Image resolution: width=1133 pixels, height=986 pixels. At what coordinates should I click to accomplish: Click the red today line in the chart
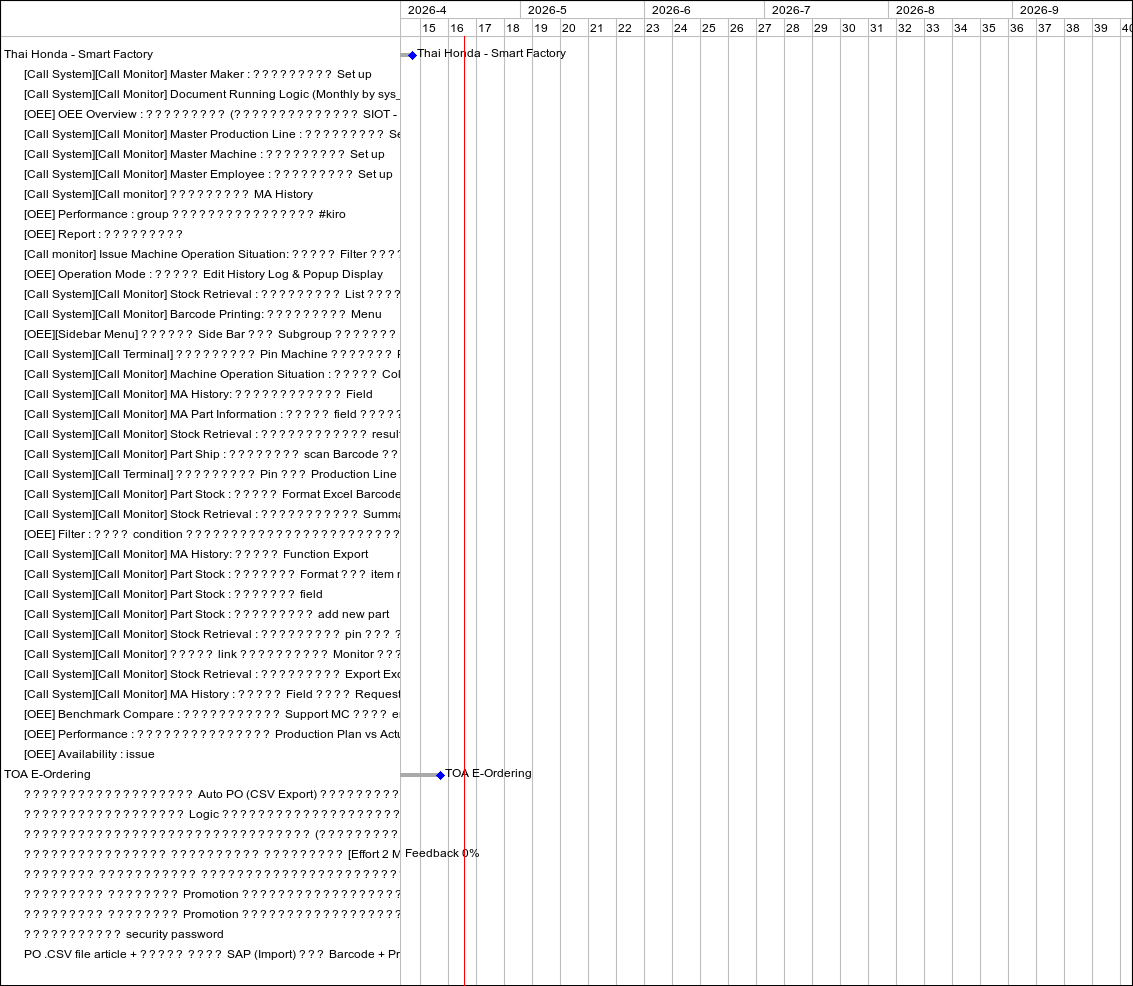tap(464, 500)
